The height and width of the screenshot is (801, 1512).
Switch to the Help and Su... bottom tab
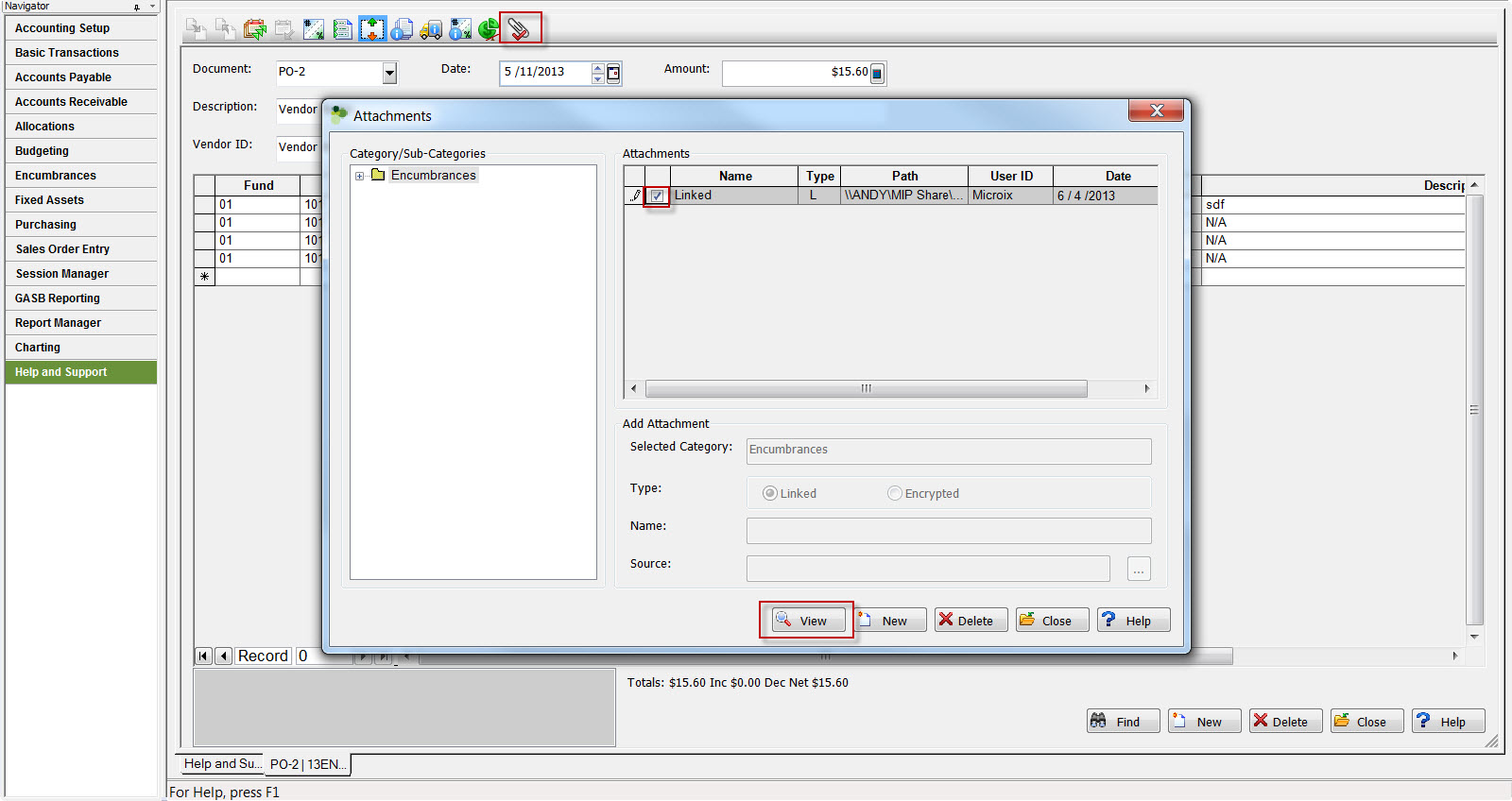[219, 764]
